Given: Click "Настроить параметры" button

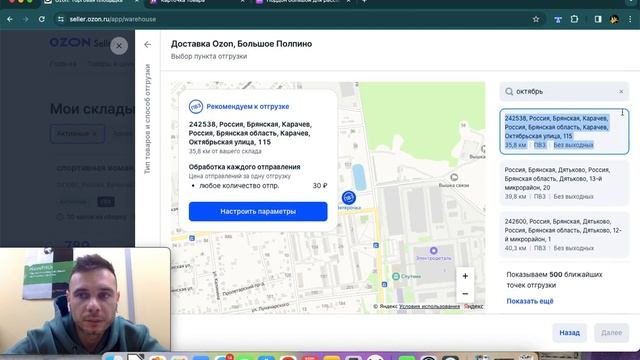Looking at the screenshot, I should [258, 211].
